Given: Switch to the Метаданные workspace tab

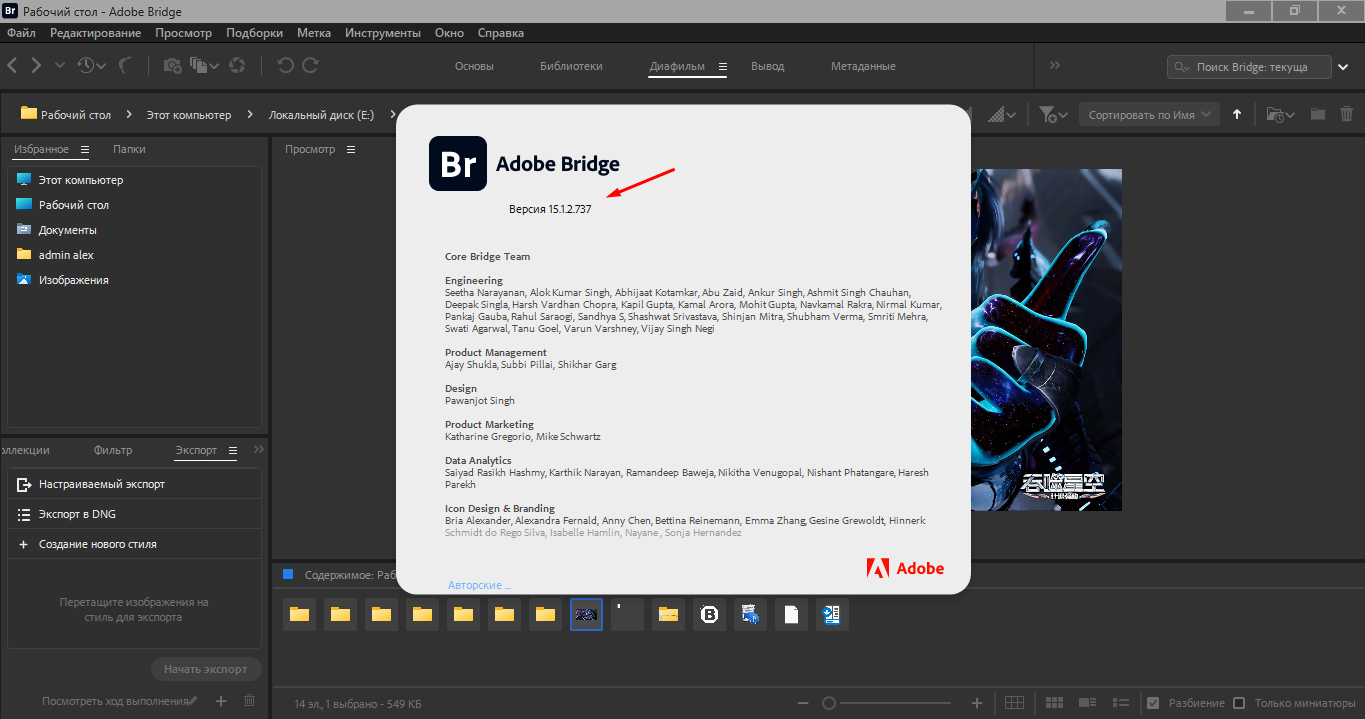Looking at the screenshot, I should point(862,66).
